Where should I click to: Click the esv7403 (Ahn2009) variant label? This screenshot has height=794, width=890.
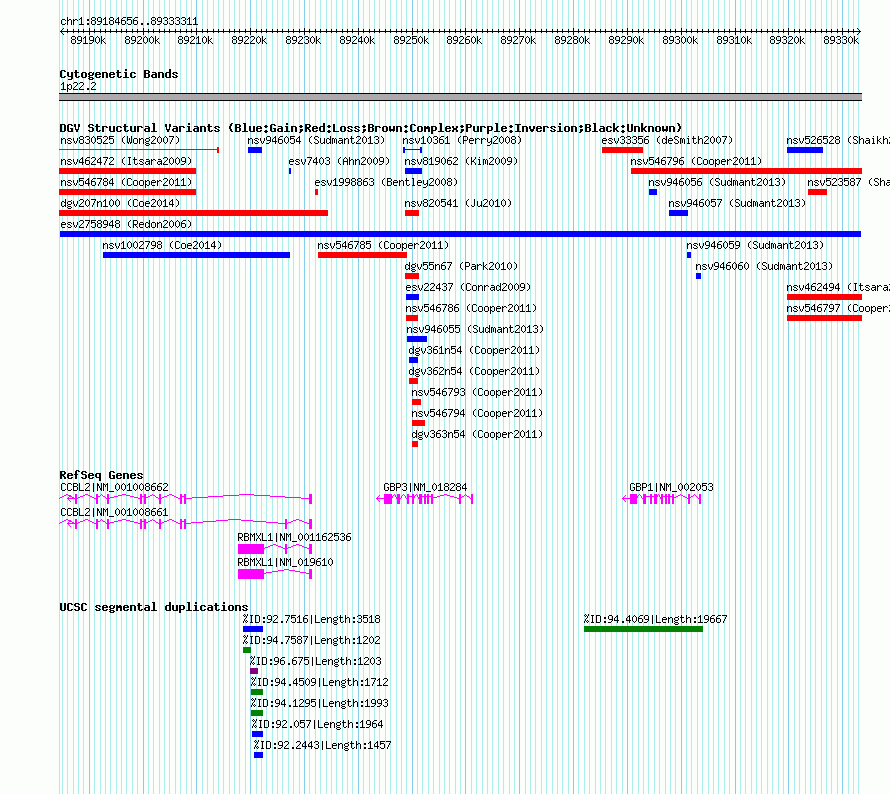tap(339, 161)
